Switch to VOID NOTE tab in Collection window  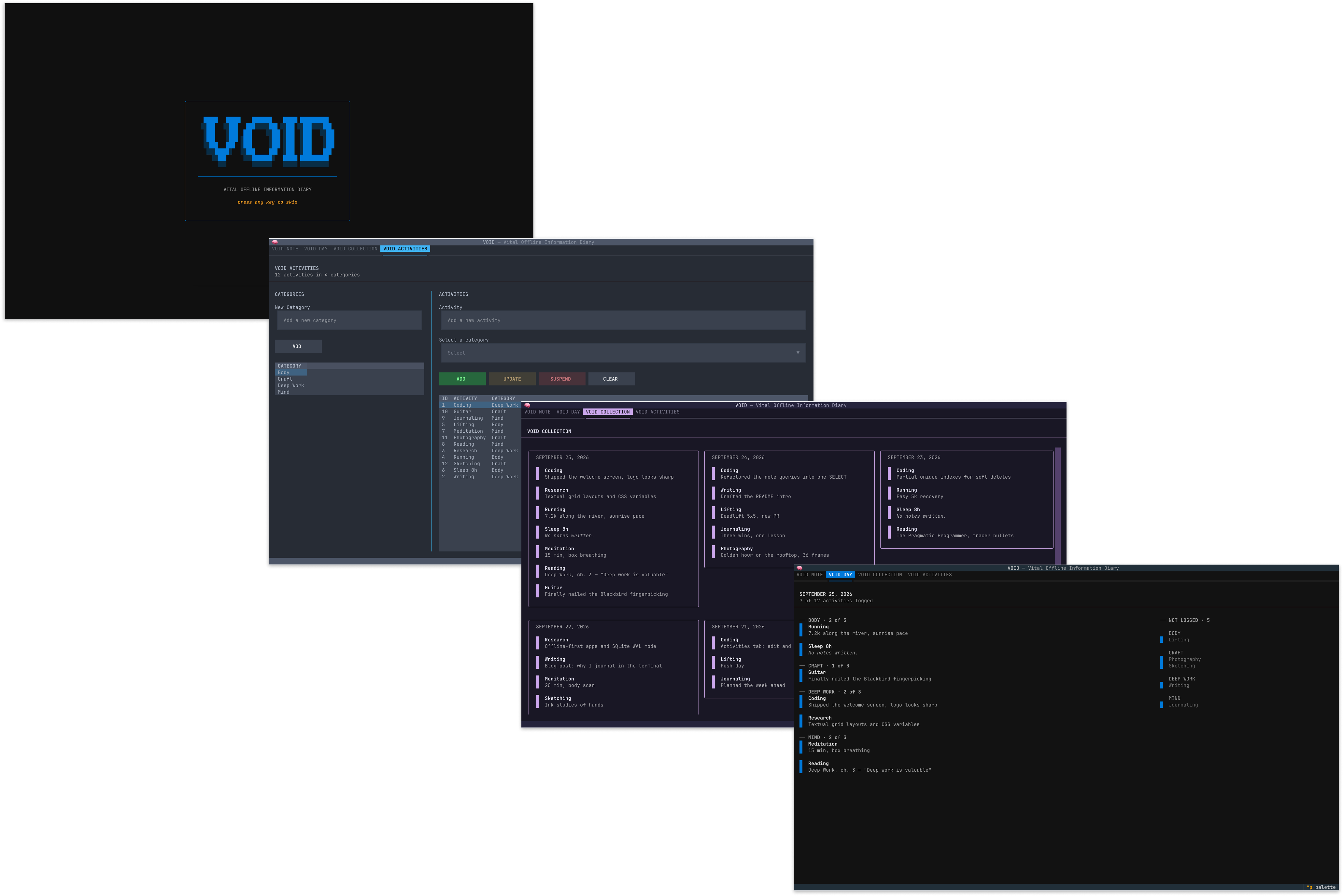click(x=537, y=412)
